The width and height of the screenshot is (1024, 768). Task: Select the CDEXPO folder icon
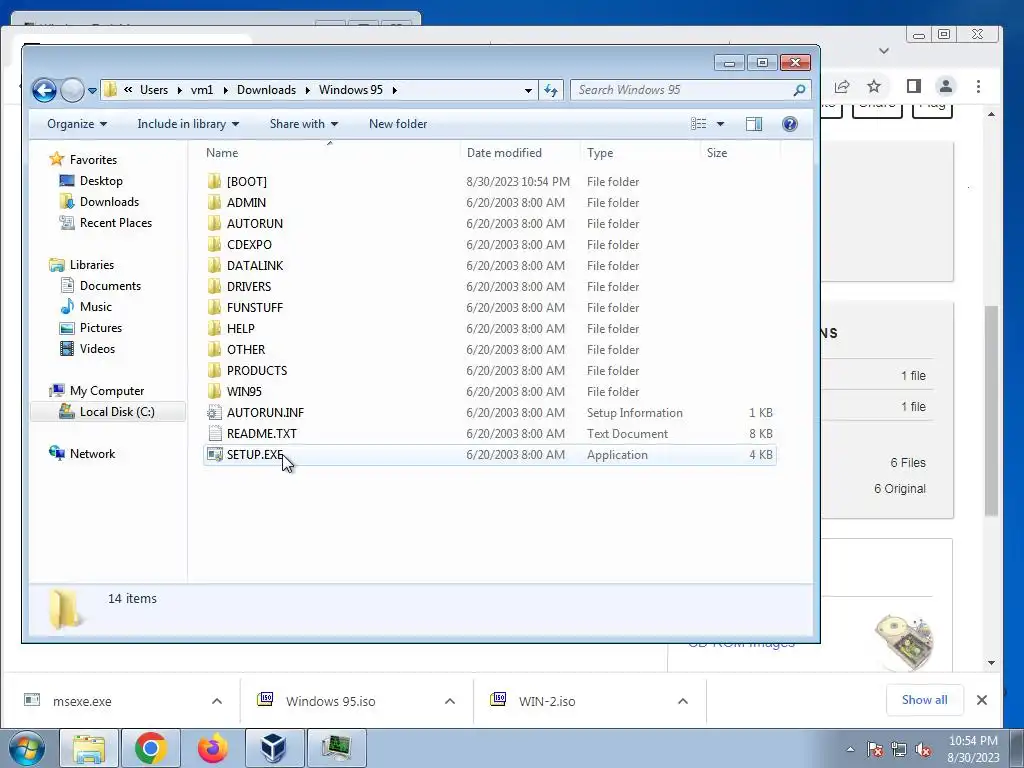click(214, 244)
